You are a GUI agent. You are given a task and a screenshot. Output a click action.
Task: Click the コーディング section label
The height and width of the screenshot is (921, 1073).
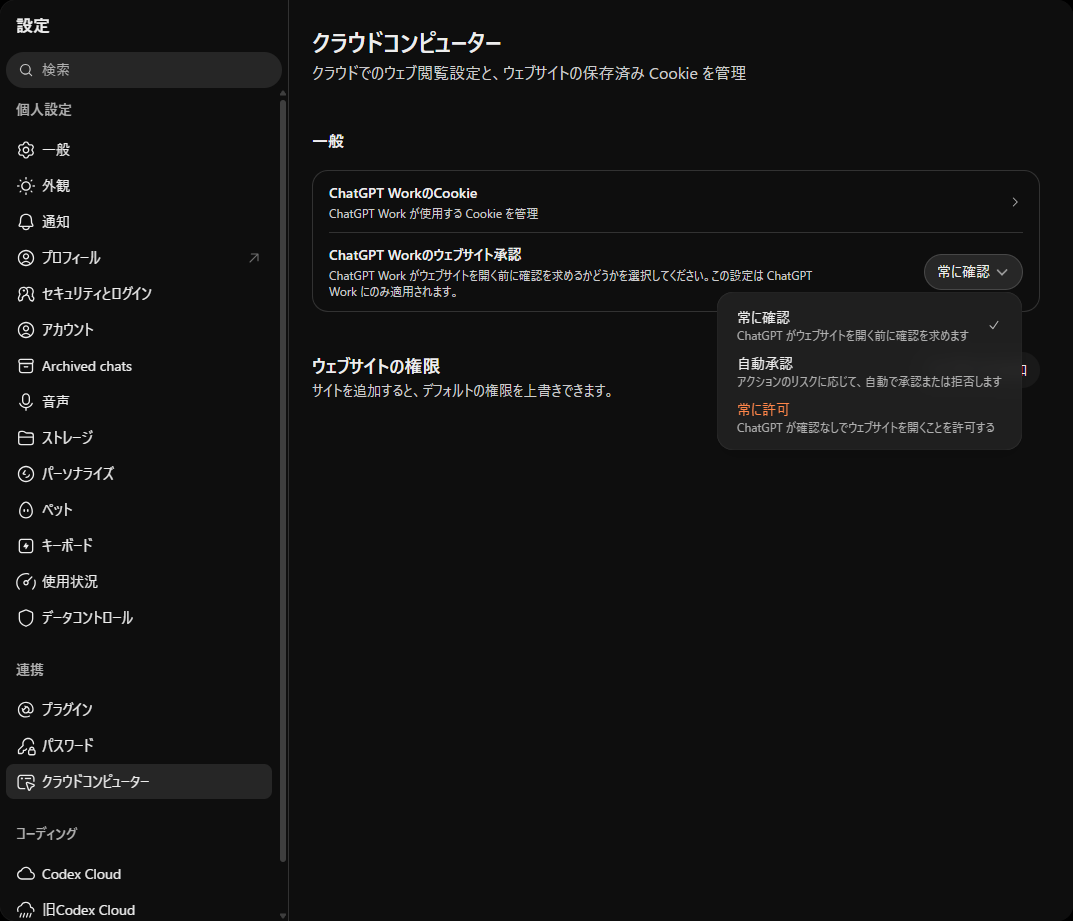pyautogui.click(x=47, y=833)
